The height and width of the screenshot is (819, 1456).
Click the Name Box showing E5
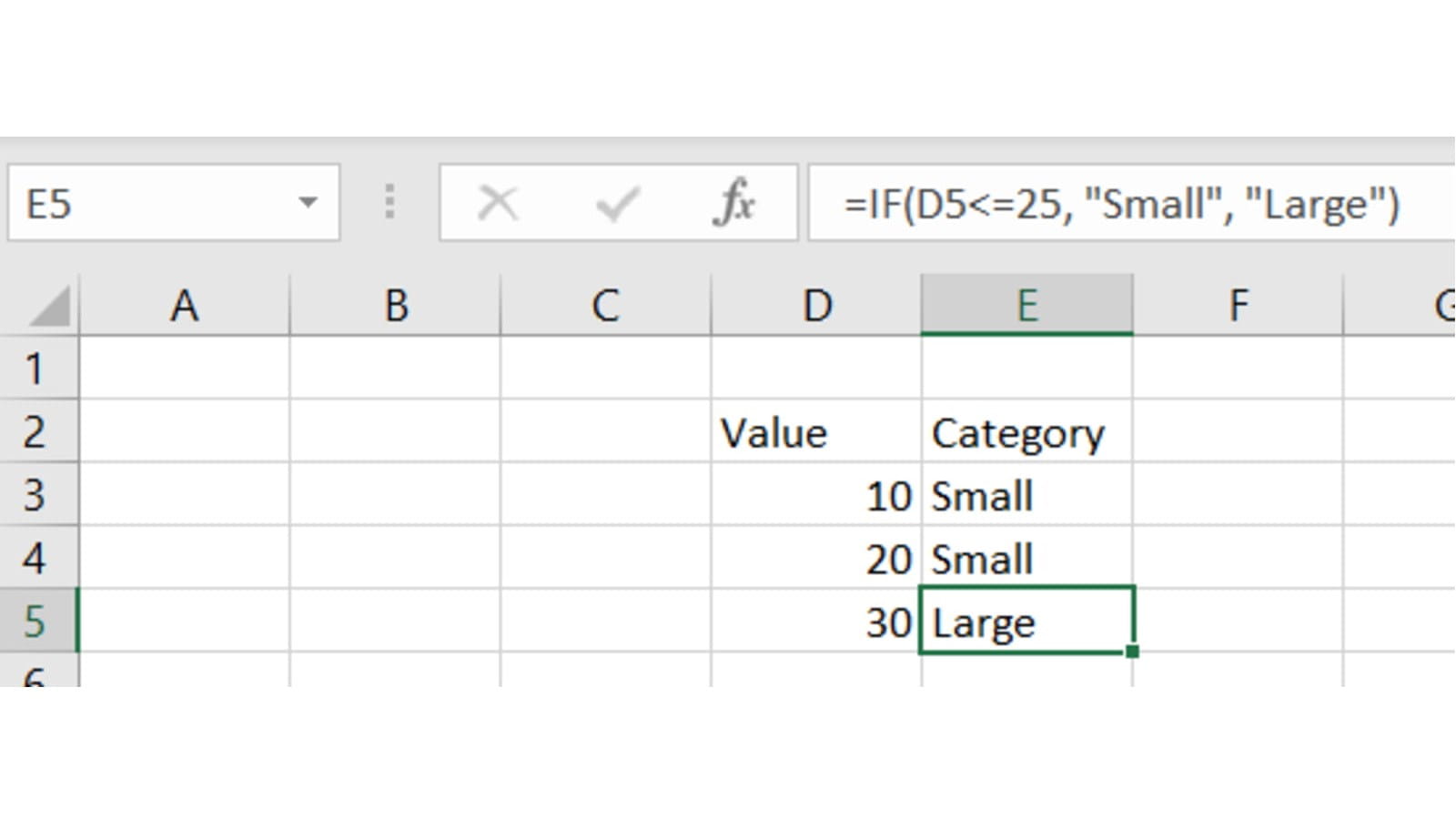(146, 203)
